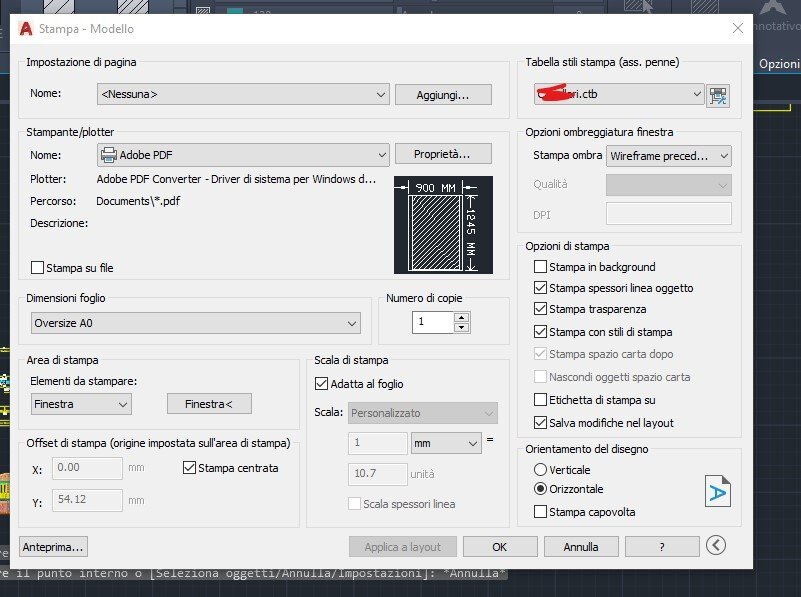Toggle Stampa in background checkbox
Image resolution: width=801 pixels, height=597 pixels.
(x=540, y=267)
